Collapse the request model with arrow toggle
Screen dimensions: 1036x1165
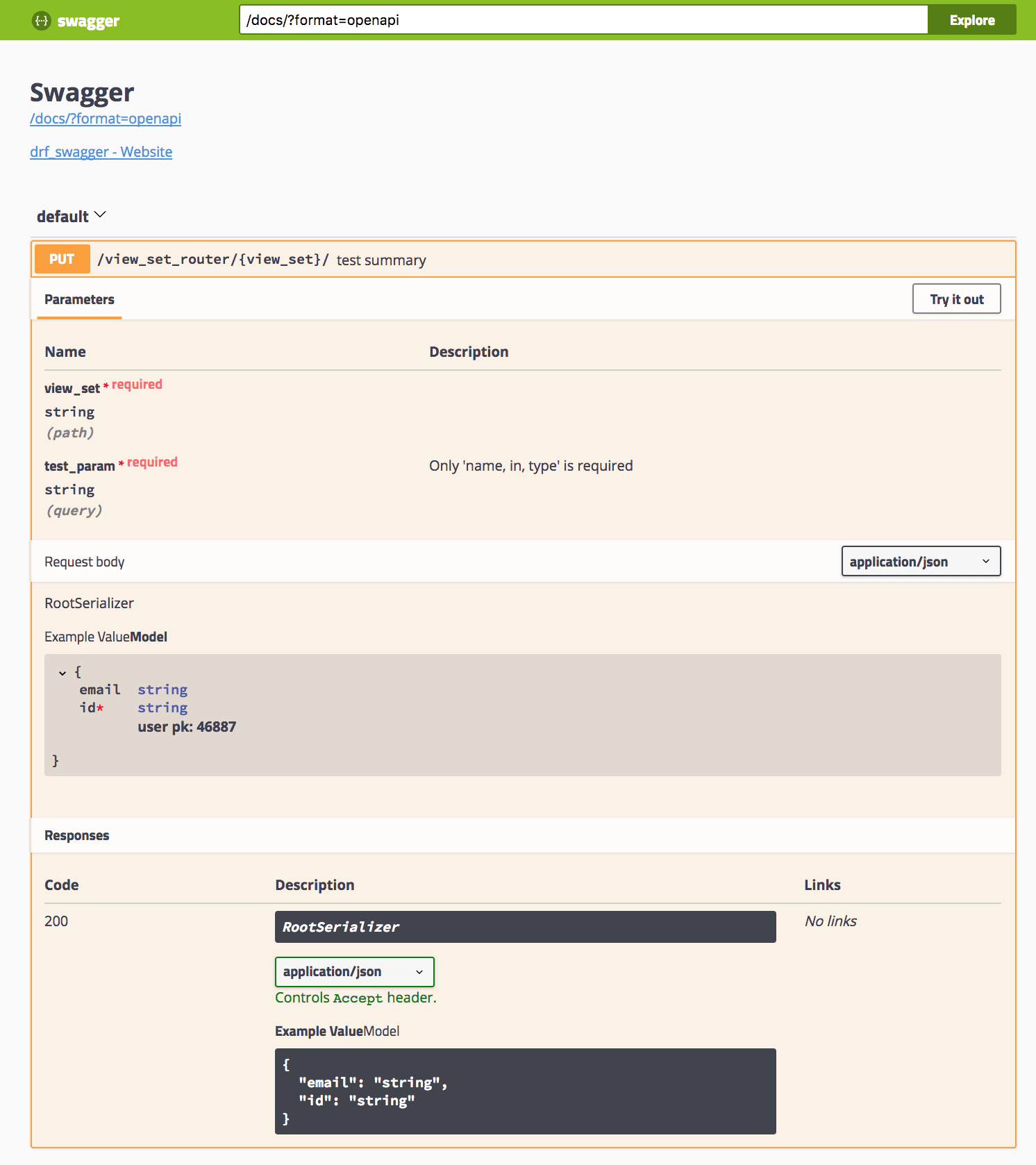coord(62,673)
